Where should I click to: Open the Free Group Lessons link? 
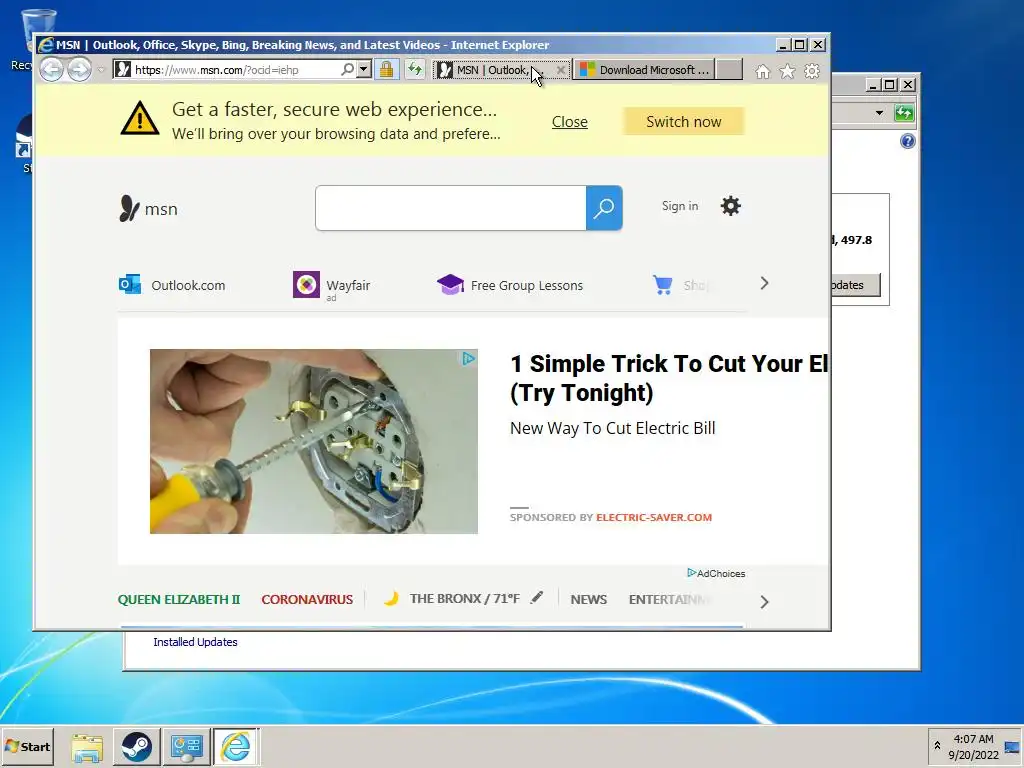click(510, 285)
